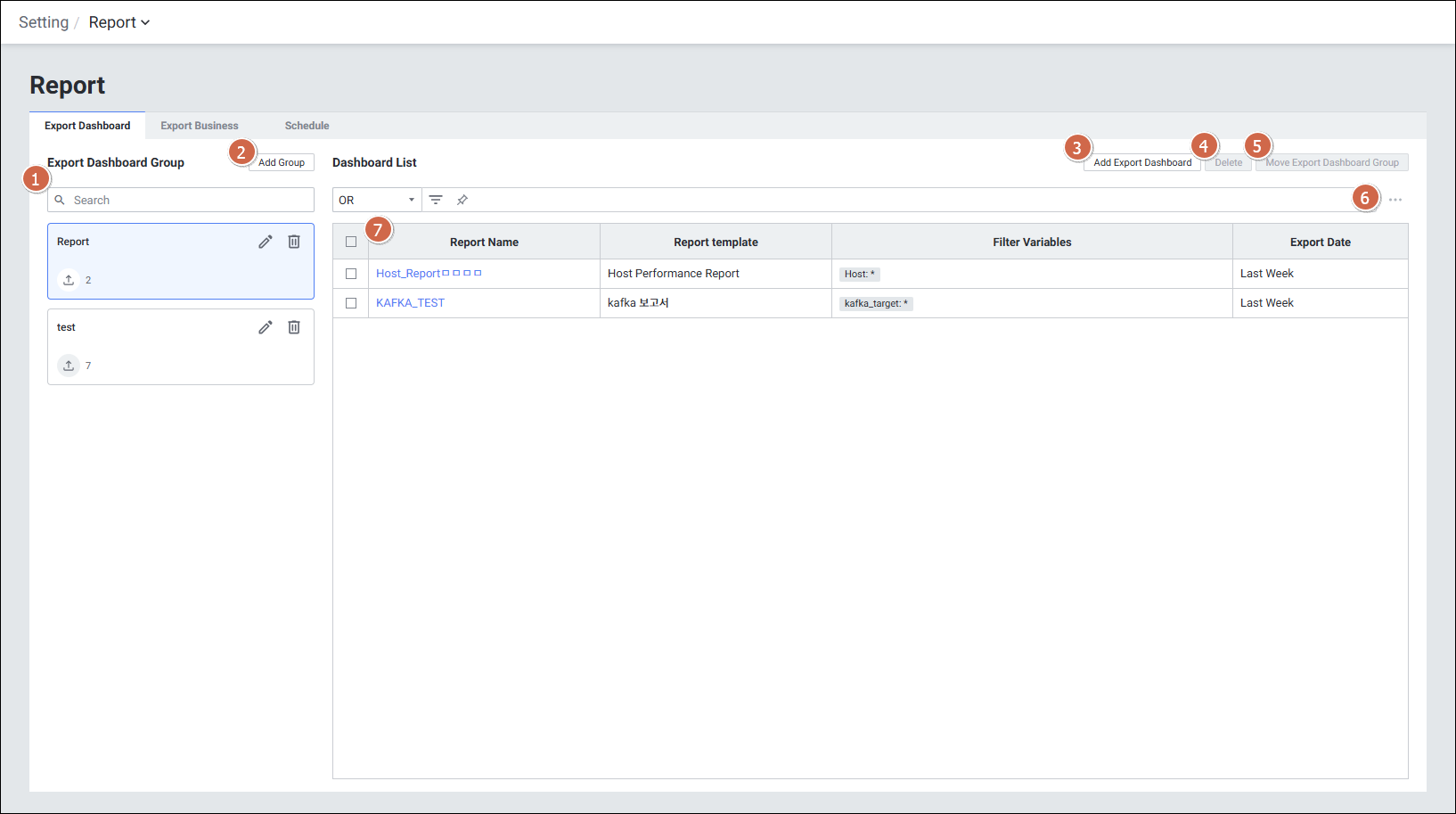Open the OR condition dropdown
Screen dimensions: 1456x814
pos(377,200)
